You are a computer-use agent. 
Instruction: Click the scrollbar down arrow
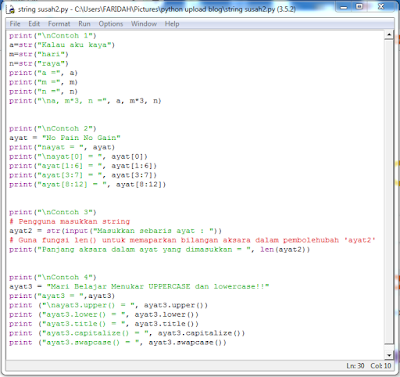[x=389, y=355]
